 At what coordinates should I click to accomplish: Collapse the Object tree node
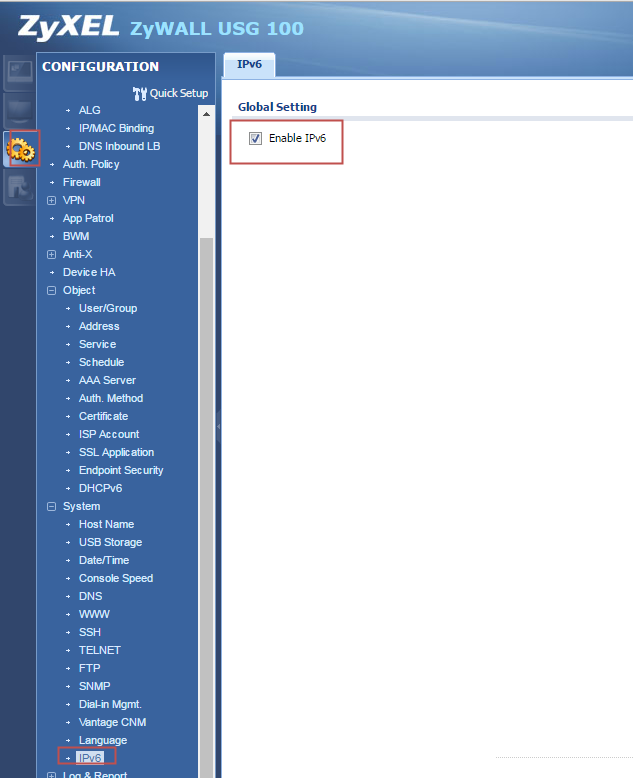point(52,290)
